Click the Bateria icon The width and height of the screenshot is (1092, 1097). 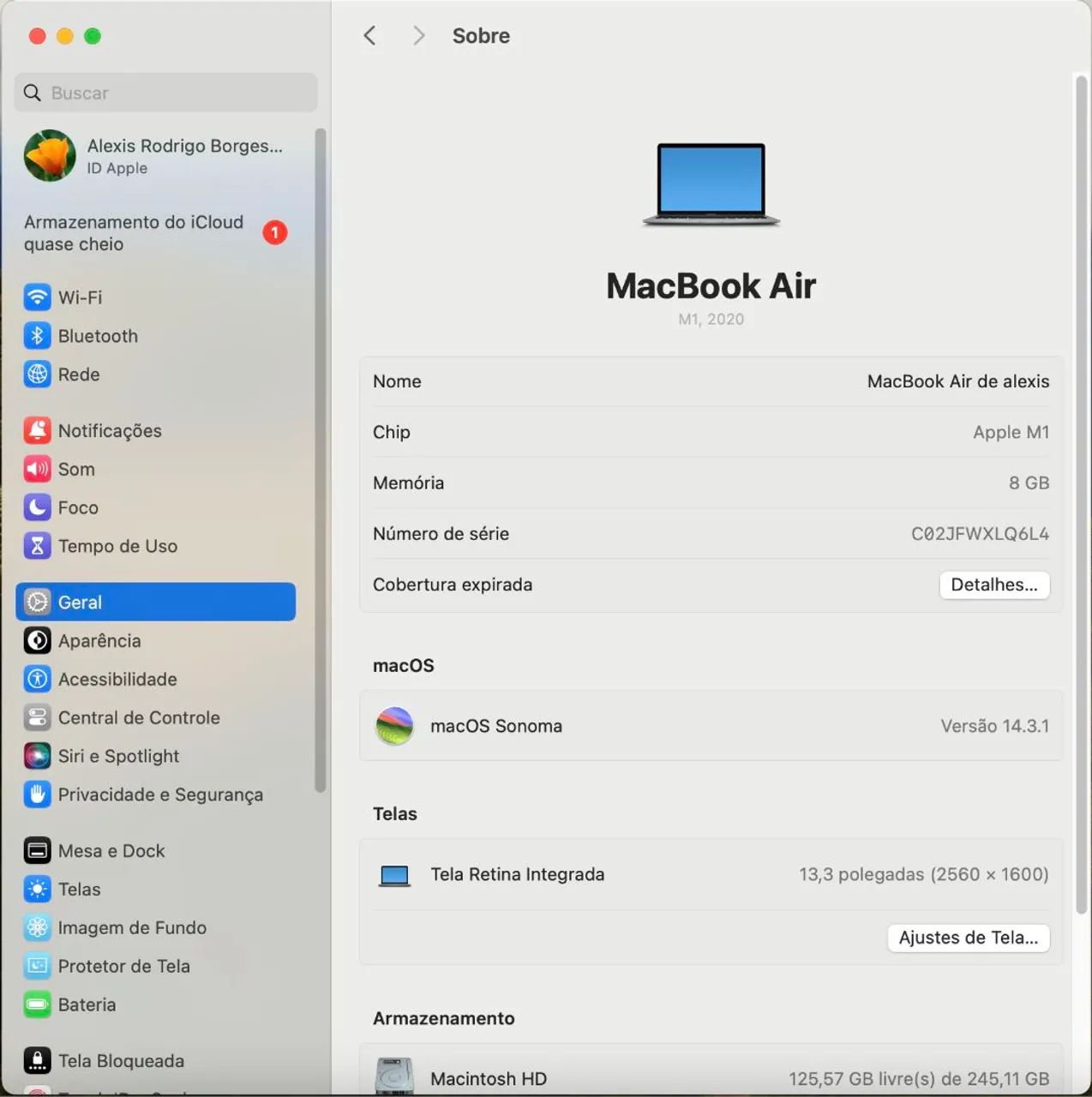[x=37, y=1004]
